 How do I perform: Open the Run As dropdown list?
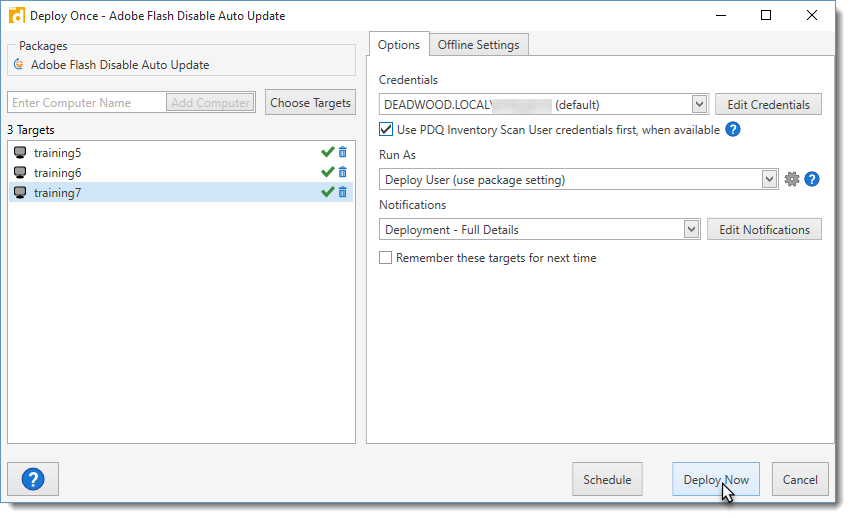click(769, 179)
